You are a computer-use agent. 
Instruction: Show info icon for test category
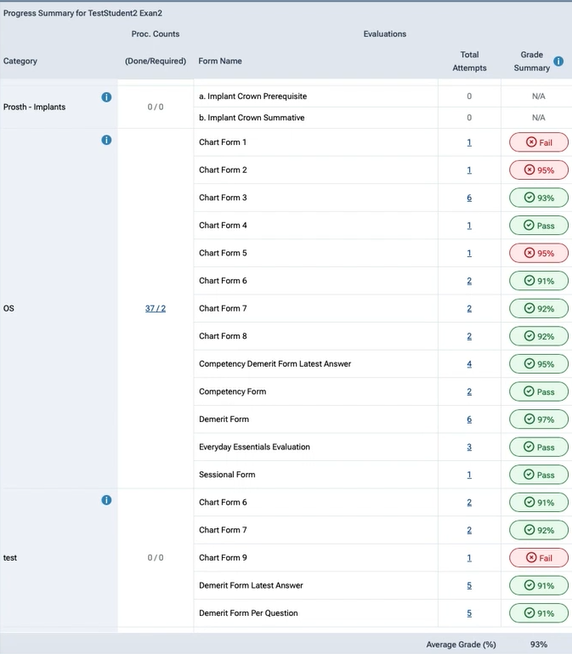tap(106, 500)
